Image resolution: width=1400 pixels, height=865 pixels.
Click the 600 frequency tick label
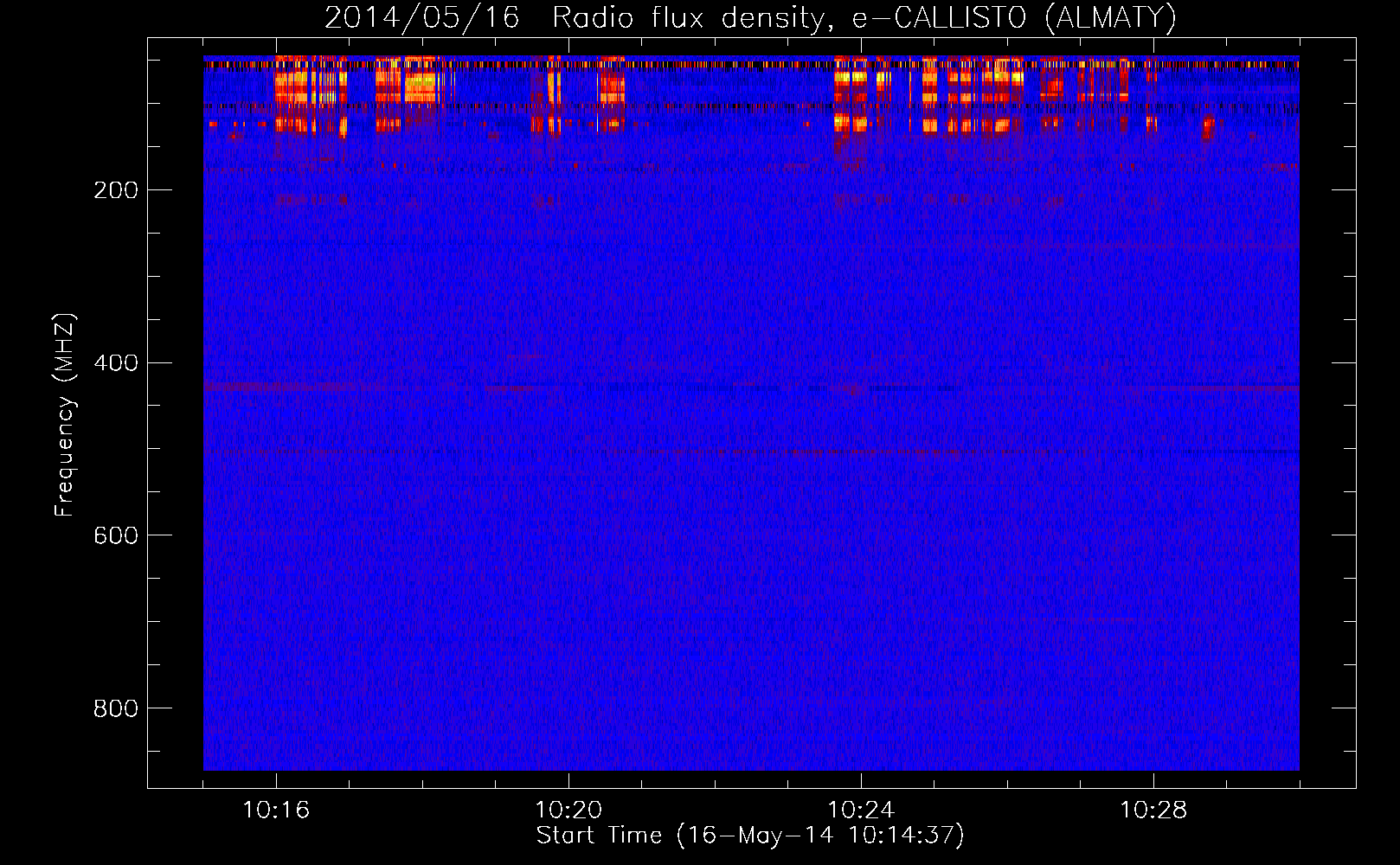coord(116,535)
